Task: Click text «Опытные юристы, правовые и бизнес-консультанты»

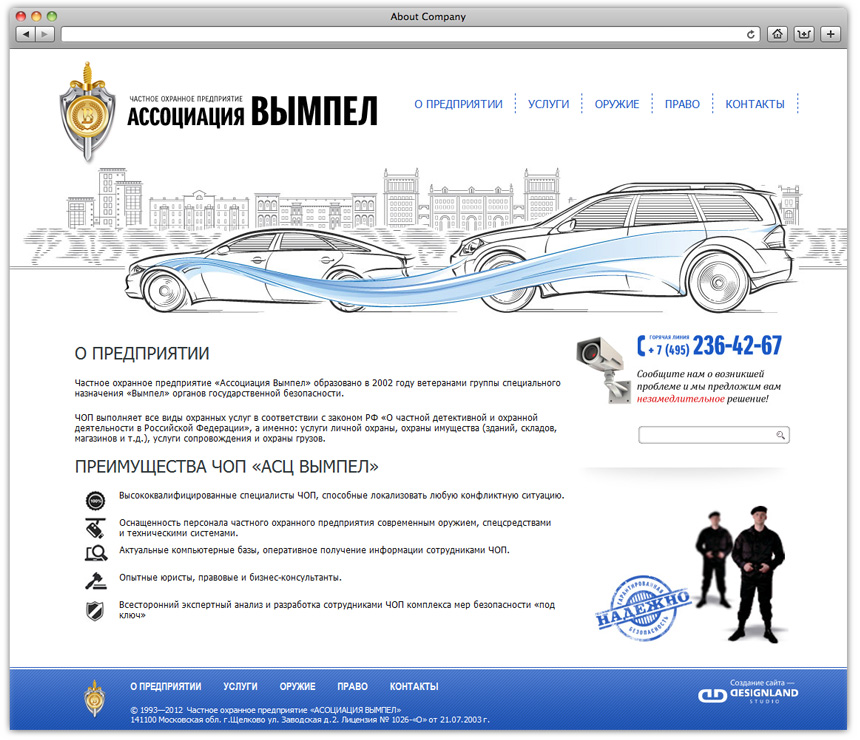Action: click(230, 578)
